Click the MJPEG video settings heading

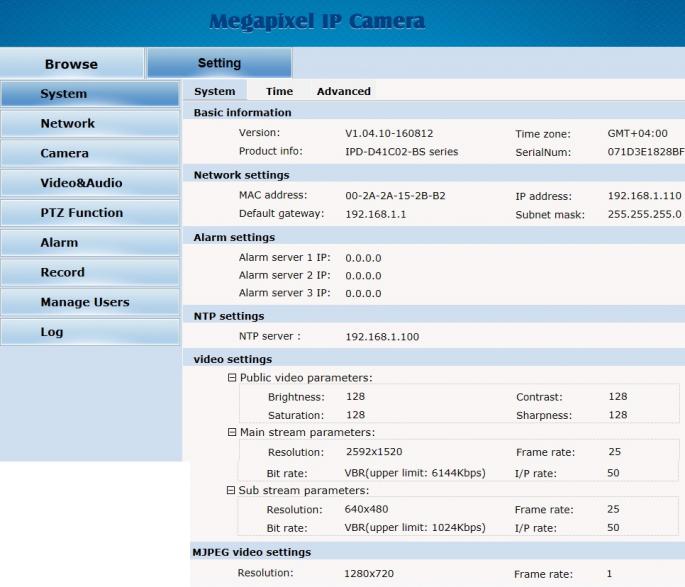252,552
